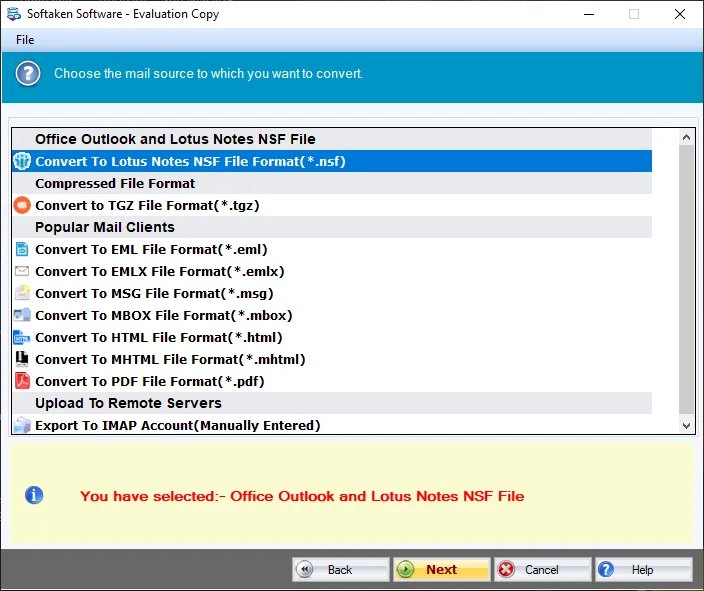This screenshot has height=591, width=704.
Task: Open Help from the bottom bar
Action: (643, 569)
